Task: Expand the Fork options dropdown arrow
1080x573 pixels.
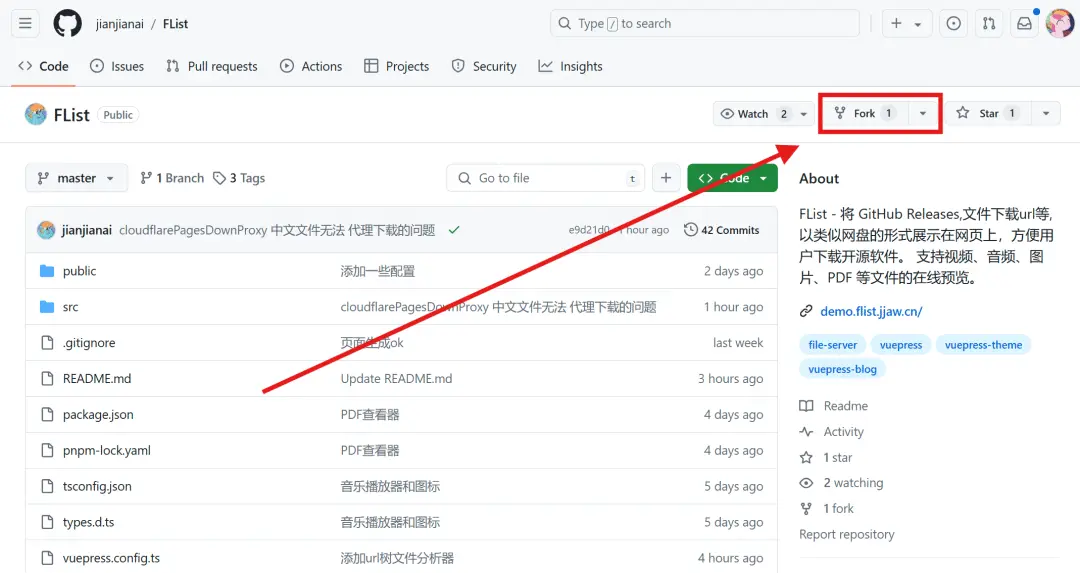Action: (x=922, y=114)
